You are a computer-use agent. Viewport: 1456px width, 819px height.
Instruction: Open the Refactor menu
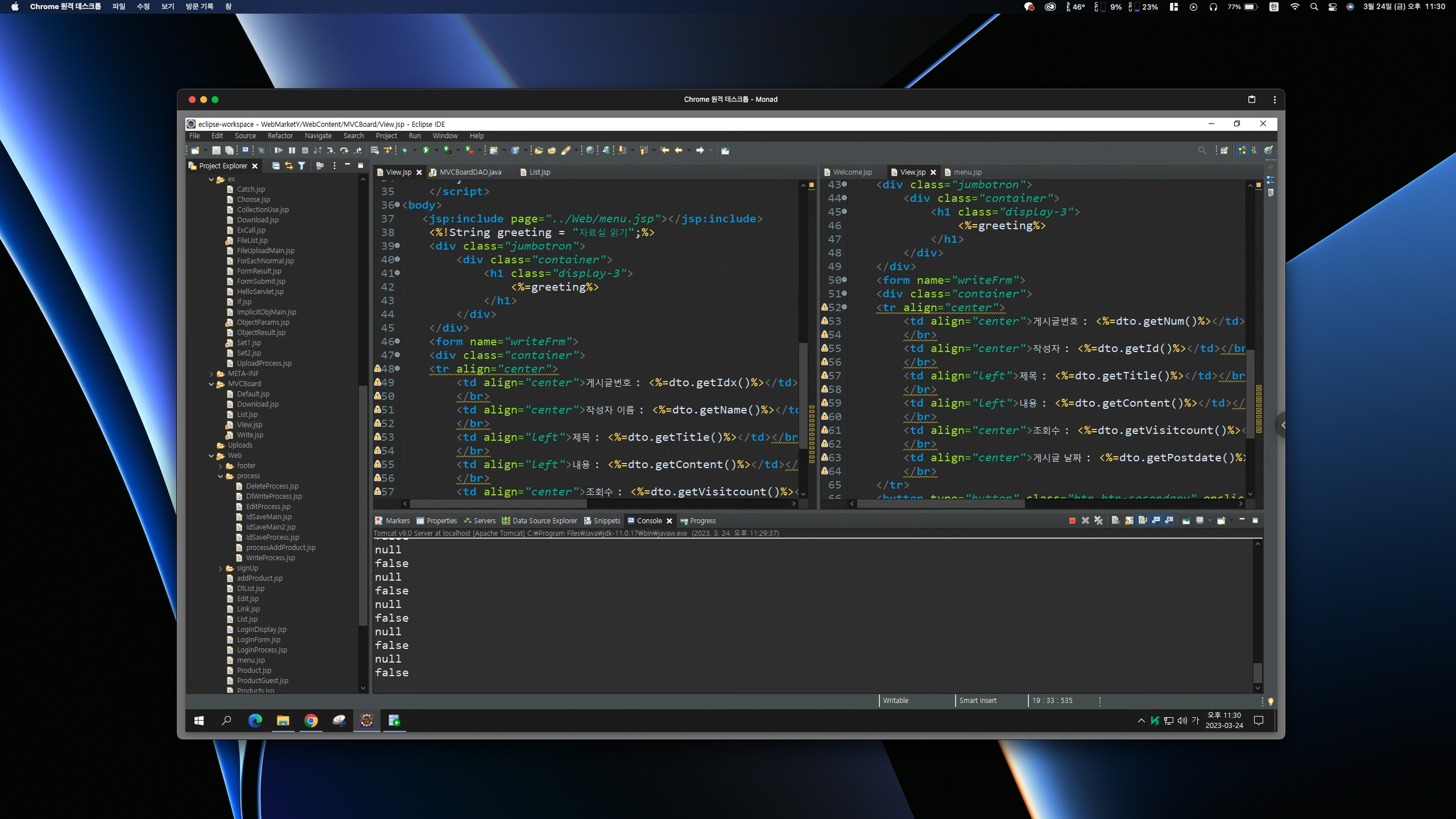click(280, 136)
